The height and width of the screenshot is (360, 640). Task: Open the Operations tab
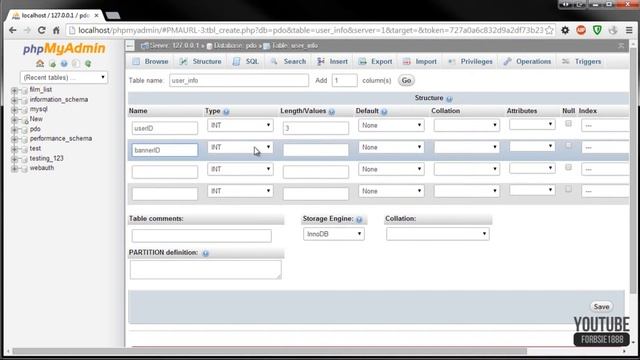point(527,62)
